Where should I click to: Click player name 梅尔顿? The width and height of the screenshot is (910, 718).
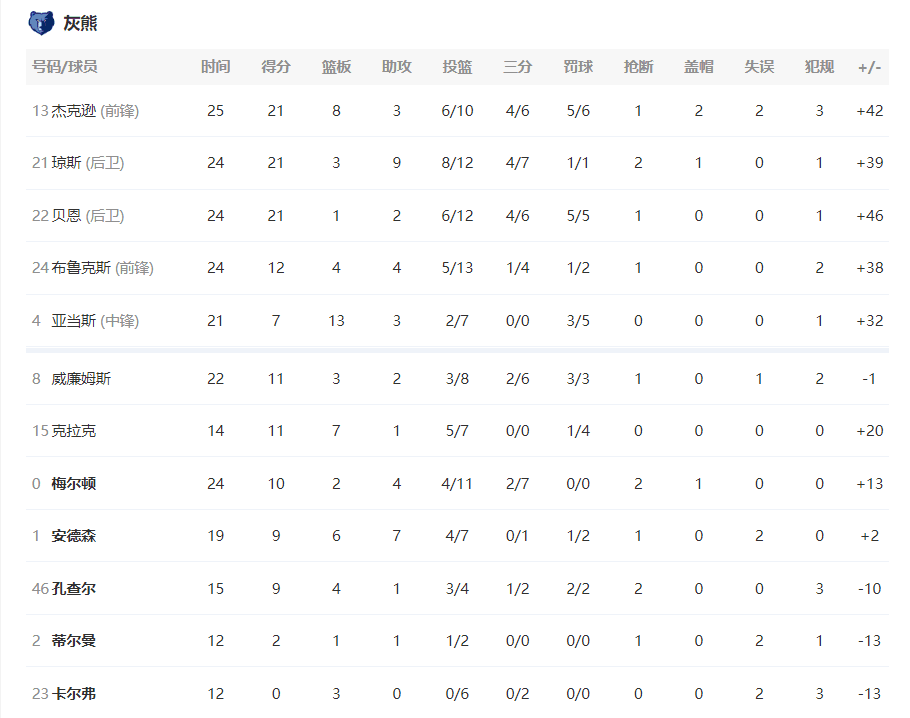(74, 484)
